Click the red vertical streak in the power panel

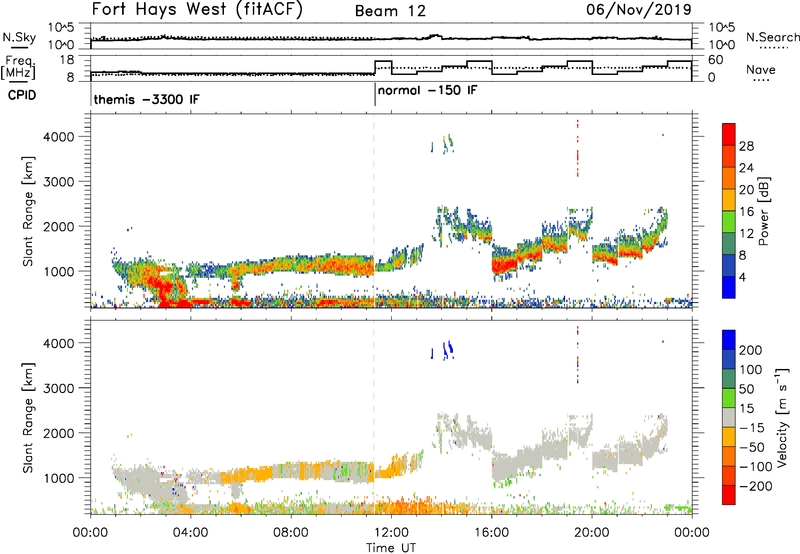[578, 148]
